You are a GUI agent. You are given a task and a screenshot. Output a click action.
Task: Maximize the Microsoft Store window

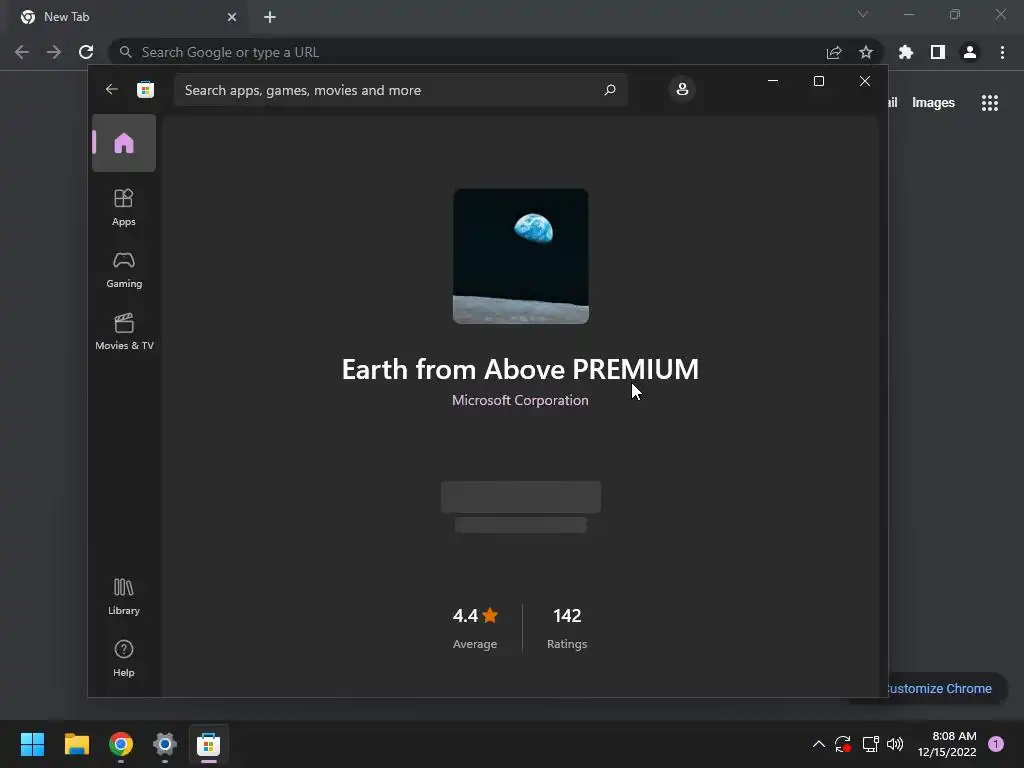pyautogui.click(x=819, y=81)
